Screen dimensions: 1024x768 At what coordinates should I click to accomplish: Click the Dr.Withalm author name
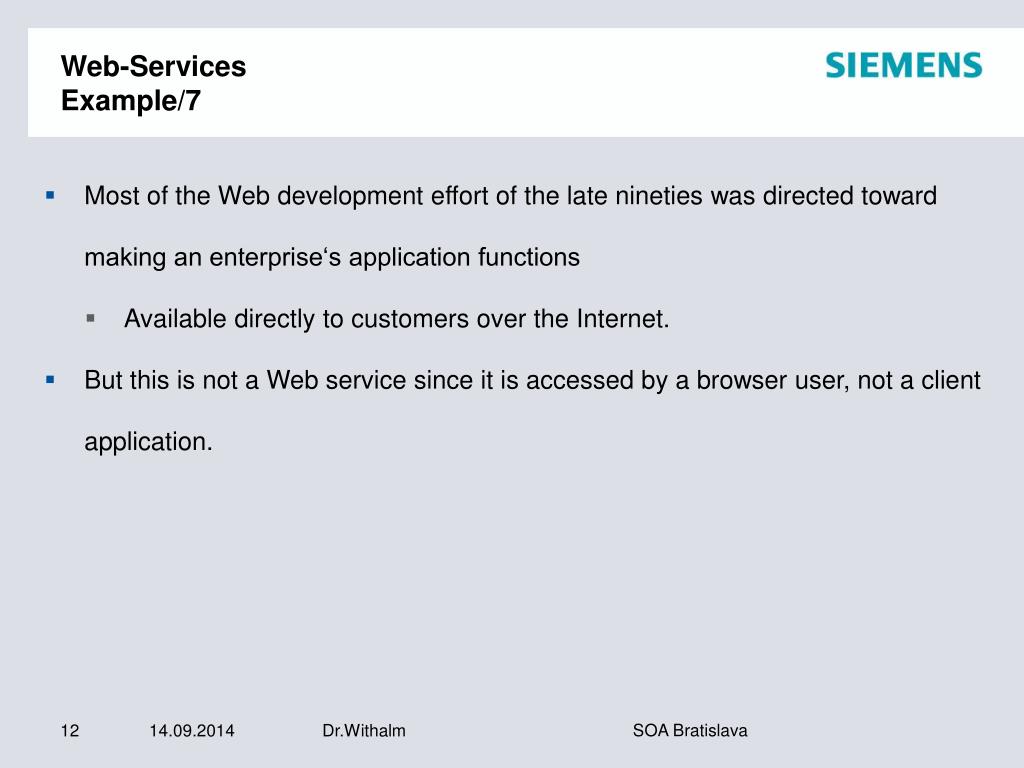364,730
